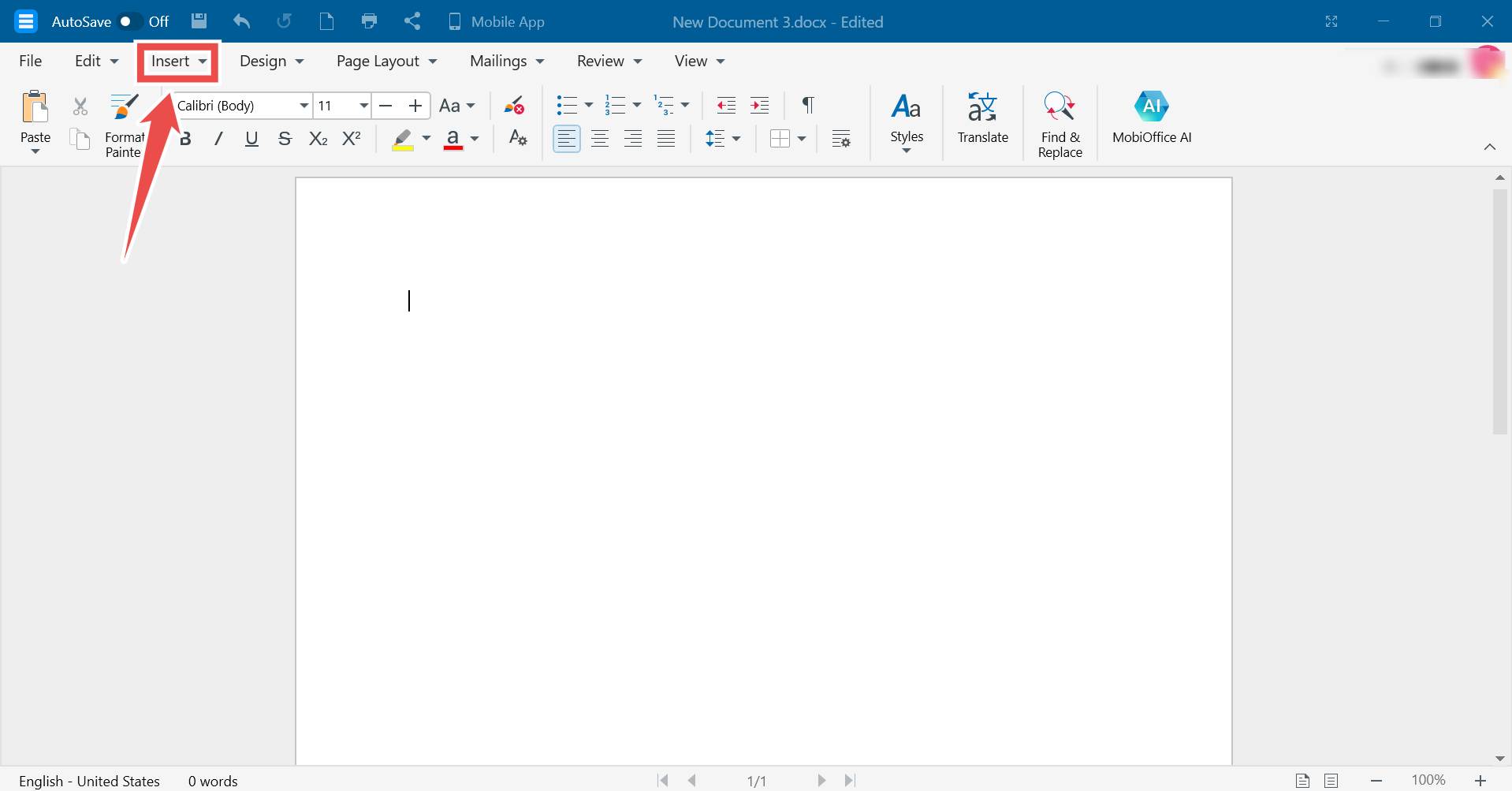Viewport: 1512px width, 791px height.
Task: Open the hamburger application menu
Action: click(x=26, y=21)
